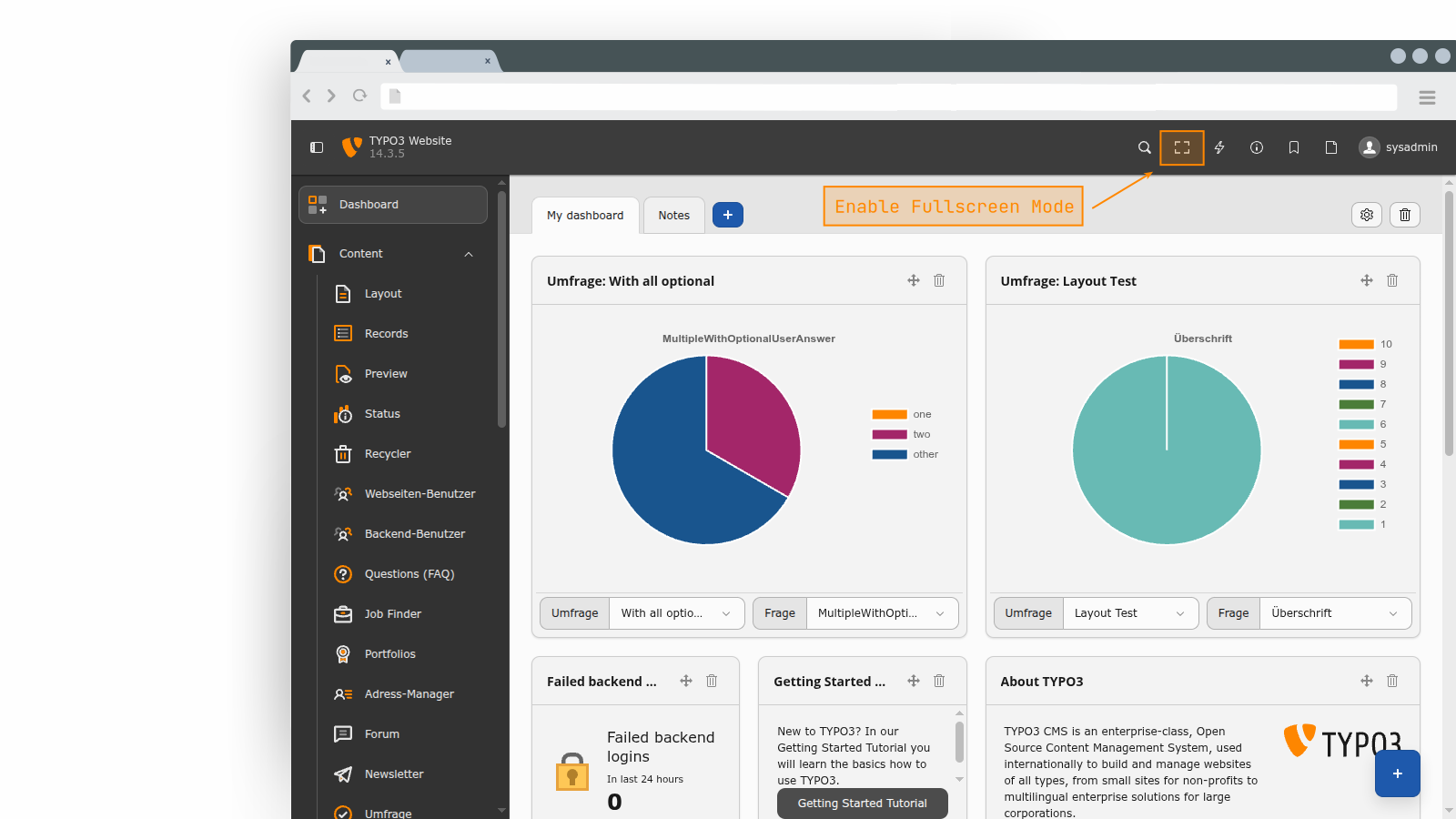
Task: Delete the current dashboard with trash button
Action: click(1405, 215)
